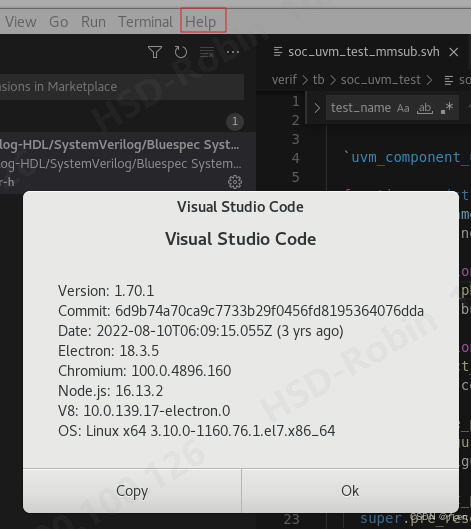Close the soc_uvm_test_mmsub.svh tab
The image size is (471, 529).
pos(454,52)
